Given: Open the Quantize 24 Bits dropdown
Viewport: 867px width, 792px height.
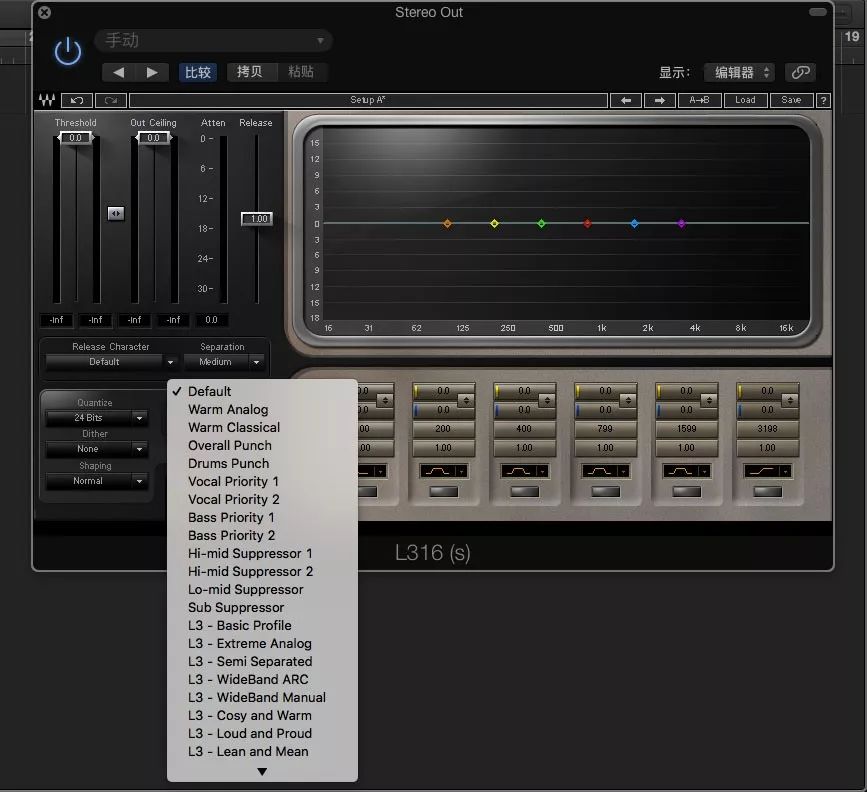Looking at the screenshot, I should point(96,418).
